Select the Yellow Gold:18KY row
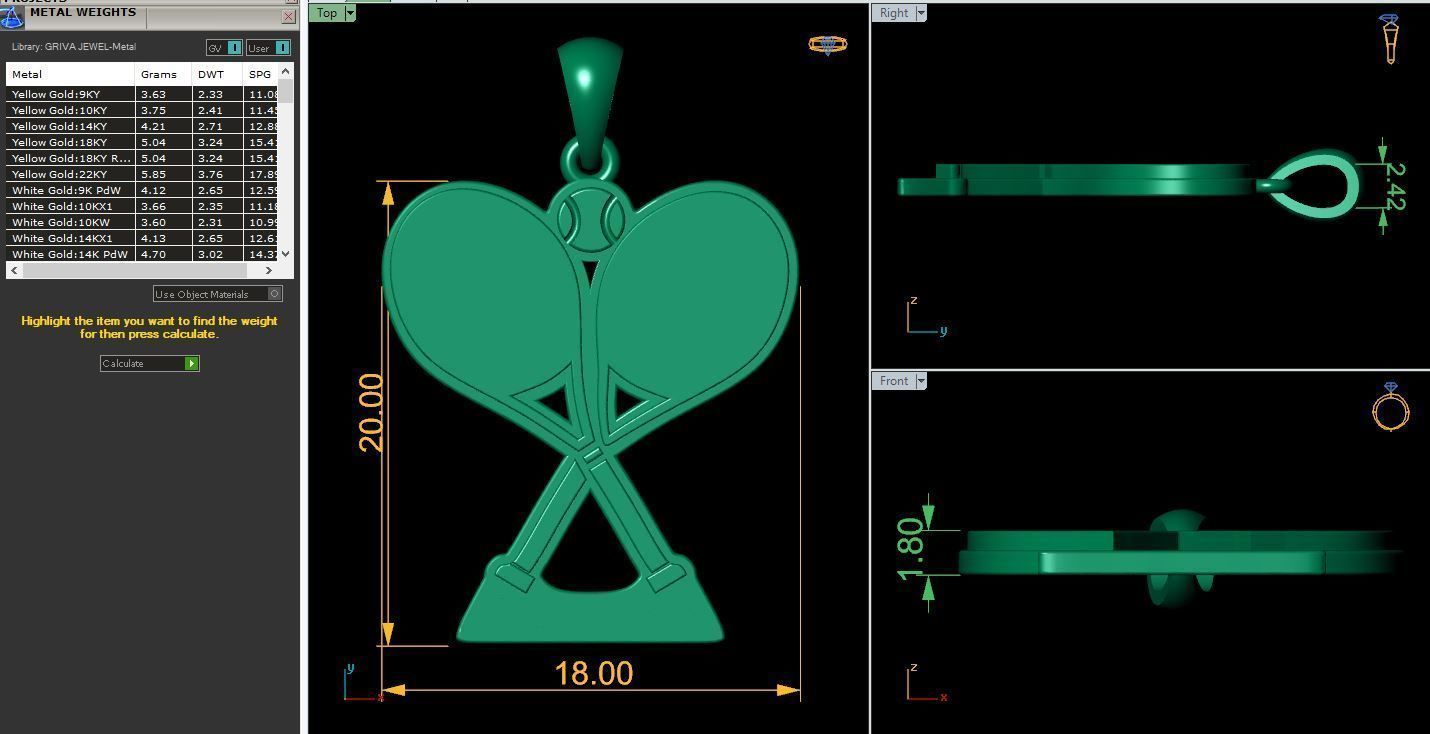This screenshot has width=1430, height=734. (x=143, y=142)
